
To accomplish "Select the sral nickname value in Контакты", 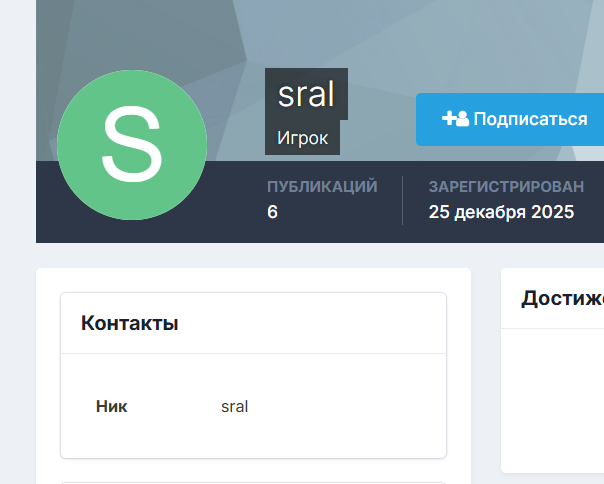I will tap(235, 407).
